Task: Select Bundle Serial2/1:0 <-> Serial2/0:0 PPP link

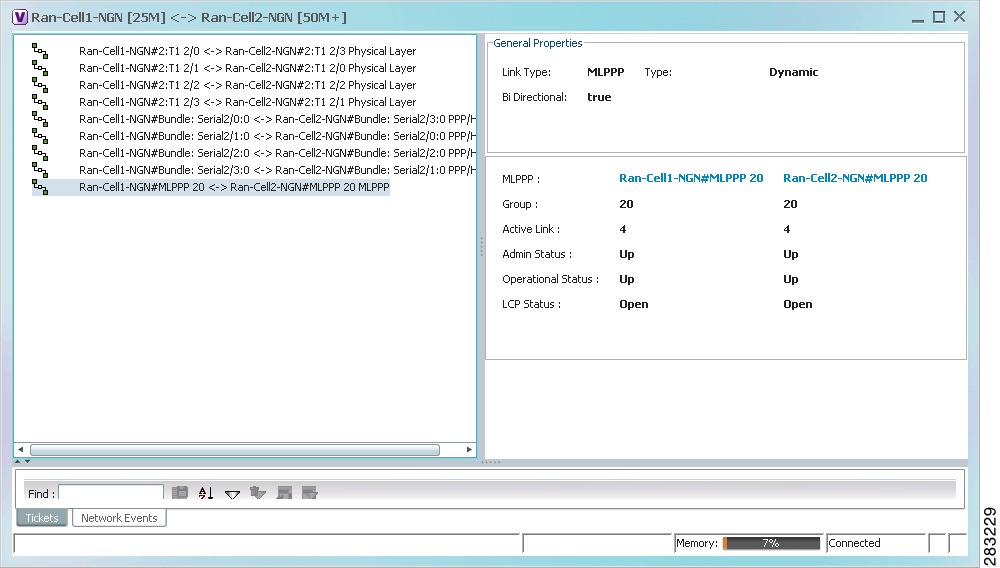Action: point(277,136)
